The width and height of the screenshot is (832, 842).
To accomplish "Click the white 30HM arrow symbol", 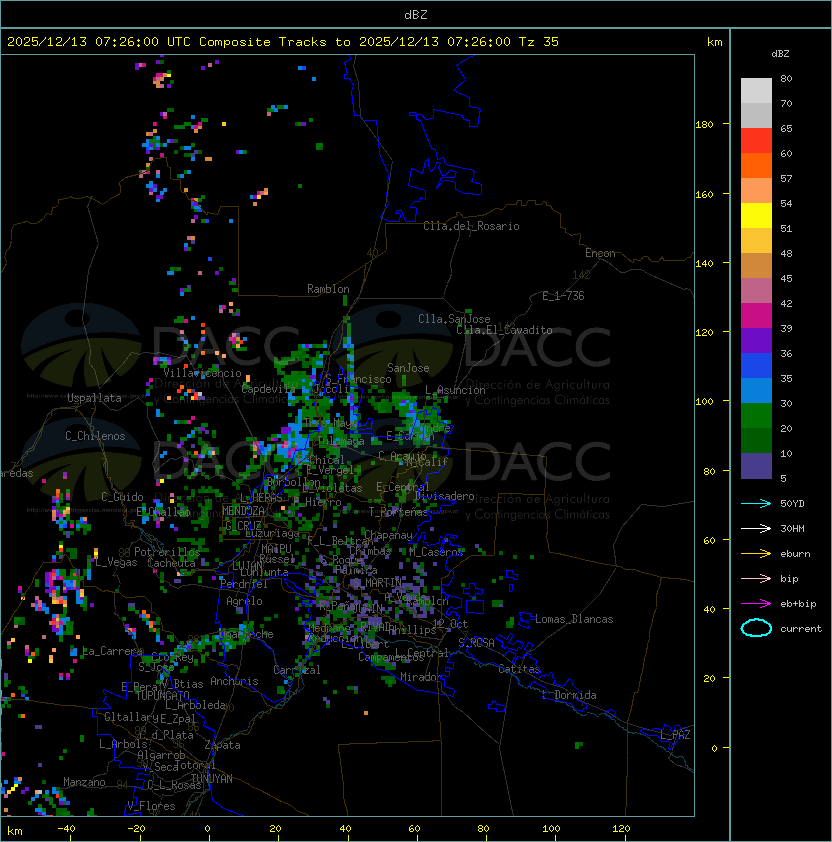I will (x=756, y=528).
